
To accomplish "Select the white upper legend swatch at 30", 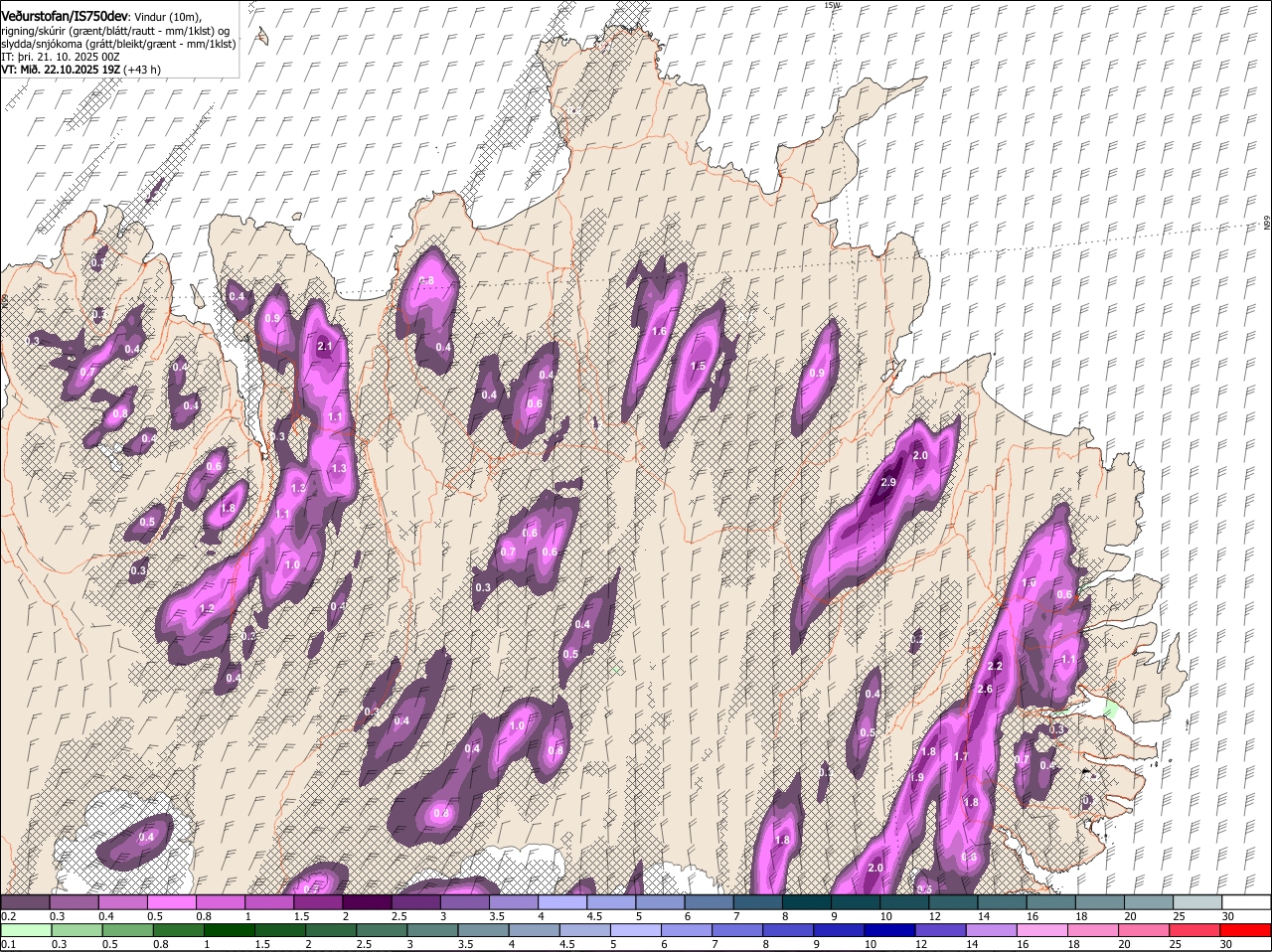I will pos(1247,902).
